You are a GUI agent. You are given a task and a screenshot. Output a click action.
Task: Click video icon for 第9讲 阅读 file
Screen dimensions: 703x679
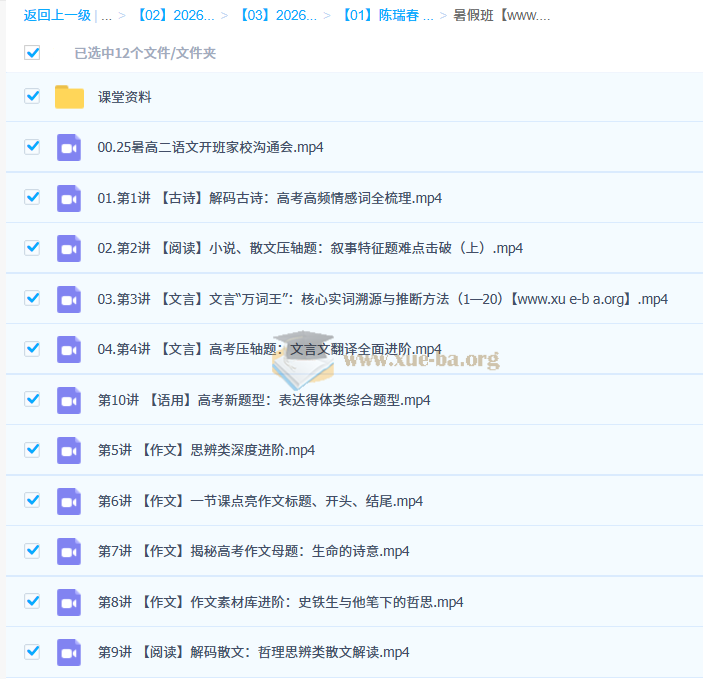coord(69,652)
